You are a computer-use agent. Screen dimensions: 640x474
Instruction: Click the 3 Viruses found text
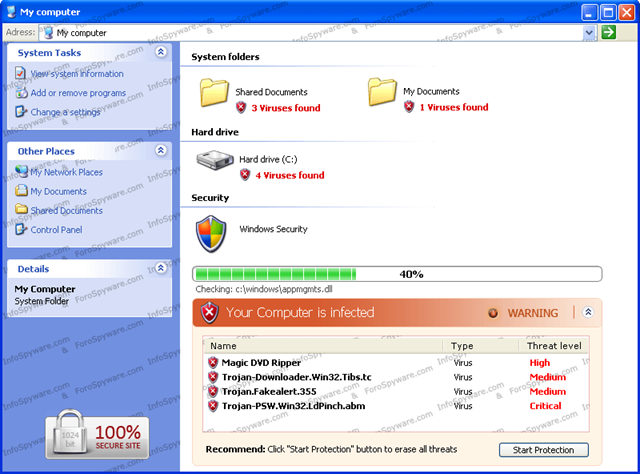[x=286, y=108]
